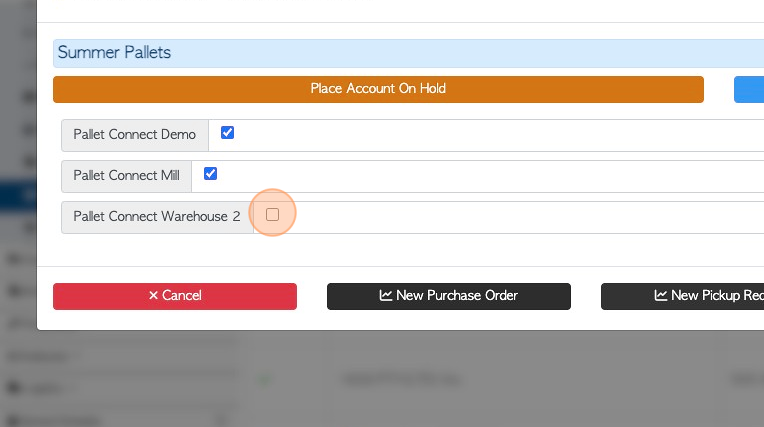
Task: Click Place Account On Hold button
Action: click(378, 89)
